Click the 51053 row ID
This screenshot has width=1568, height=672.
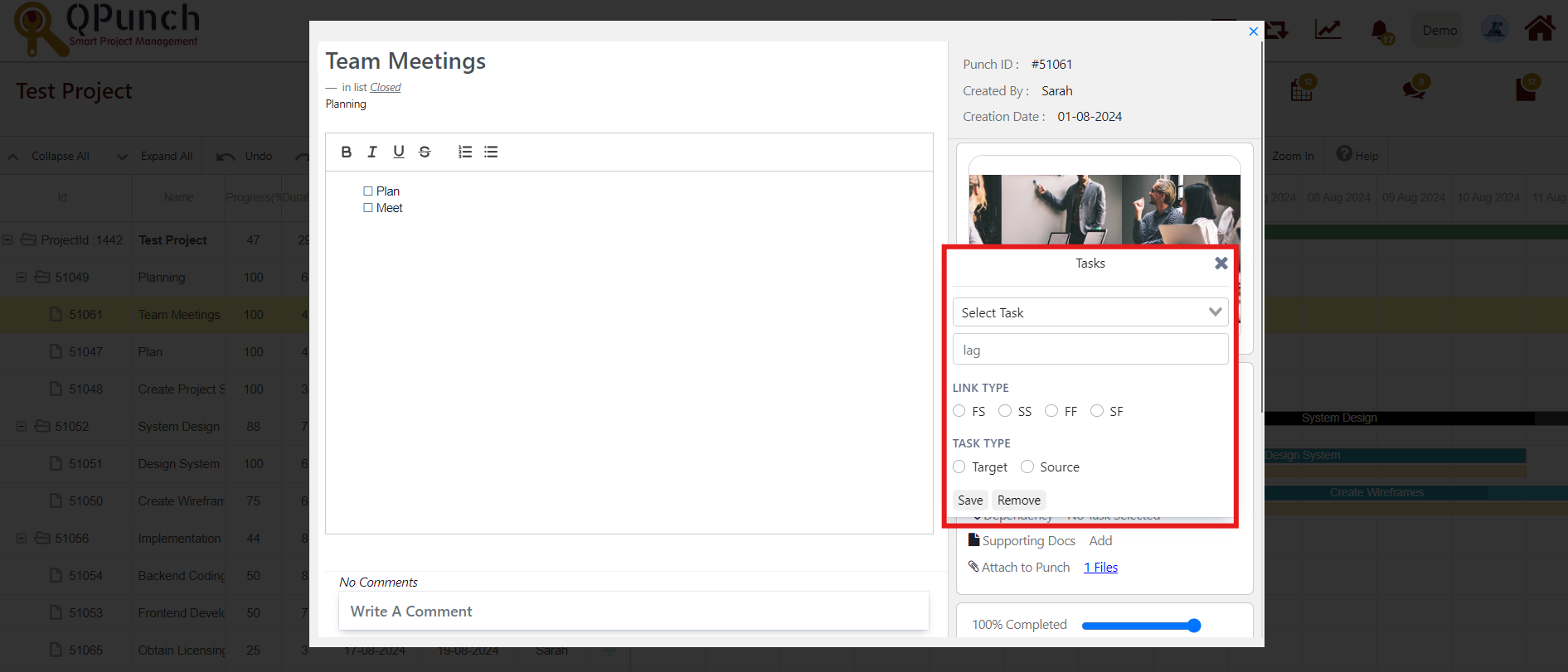(x=85, y=612)
